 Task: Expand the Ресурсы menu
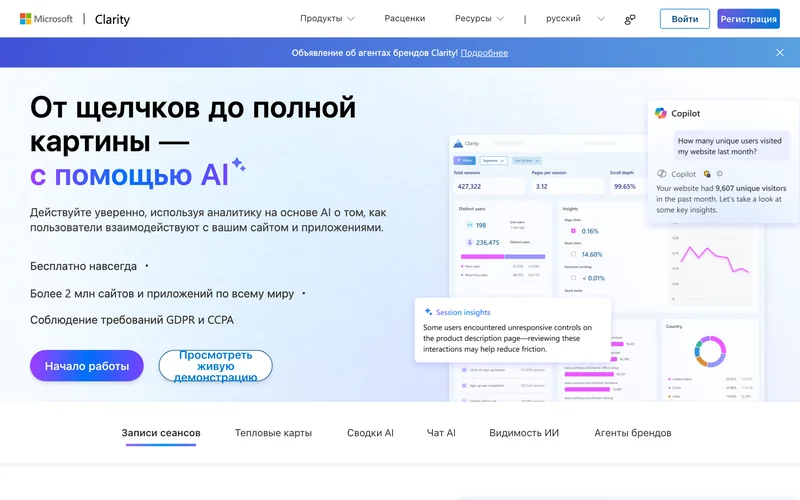(479, 18)
